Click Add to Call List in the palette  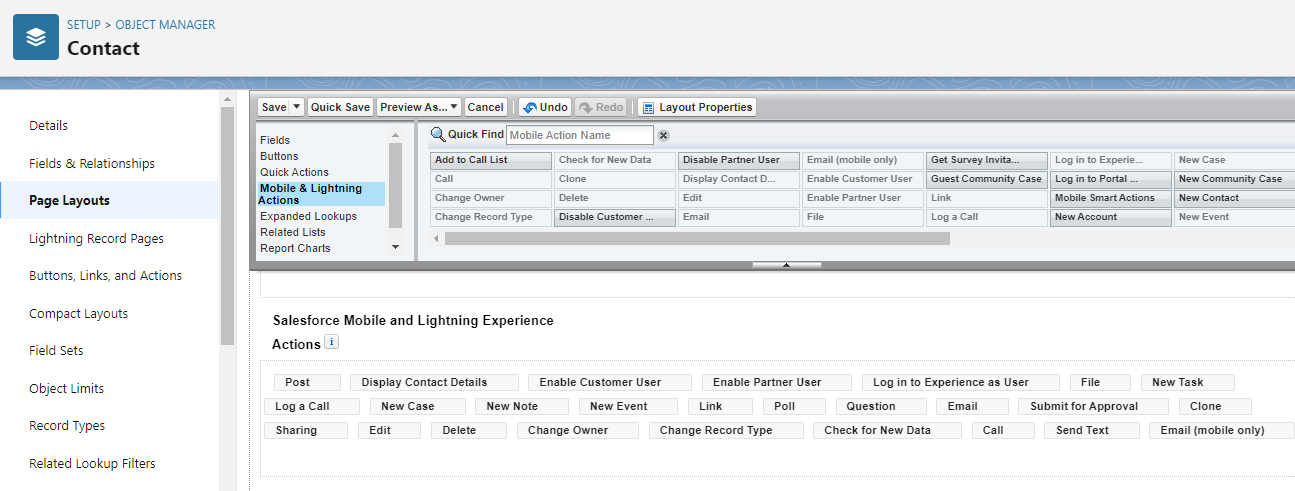pos(491,160)
